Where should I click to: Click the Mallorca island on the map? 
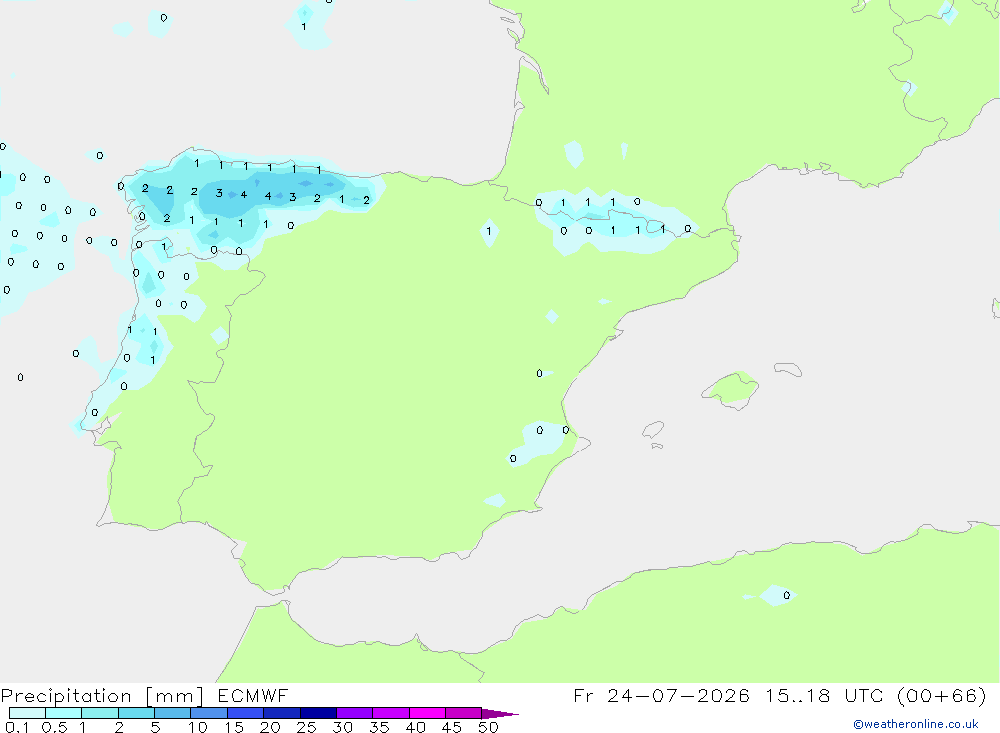[x=731, y=390]
